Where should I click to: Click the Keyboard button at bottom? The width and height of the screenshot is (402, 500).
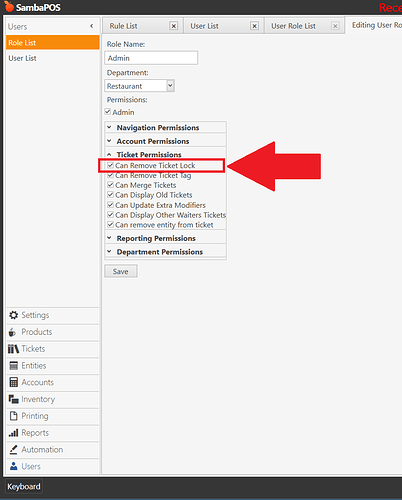pos(24,487)
